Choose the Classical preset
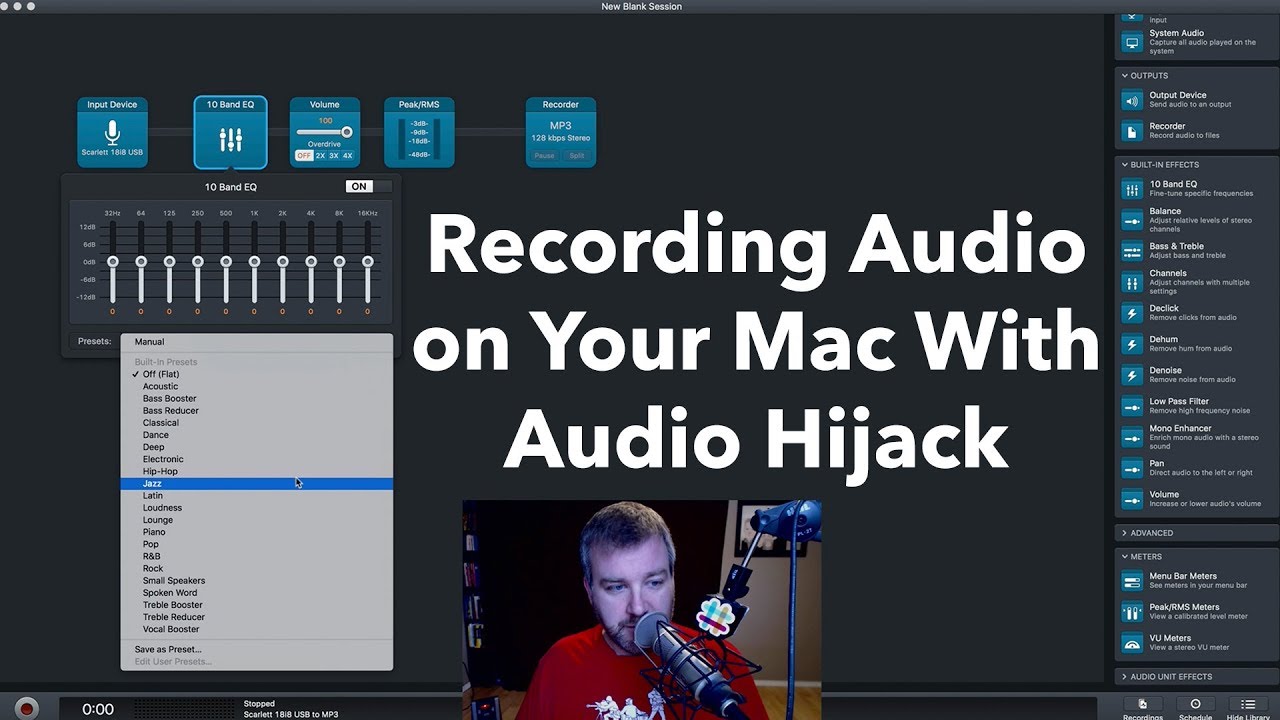 [x=257, y=423]
